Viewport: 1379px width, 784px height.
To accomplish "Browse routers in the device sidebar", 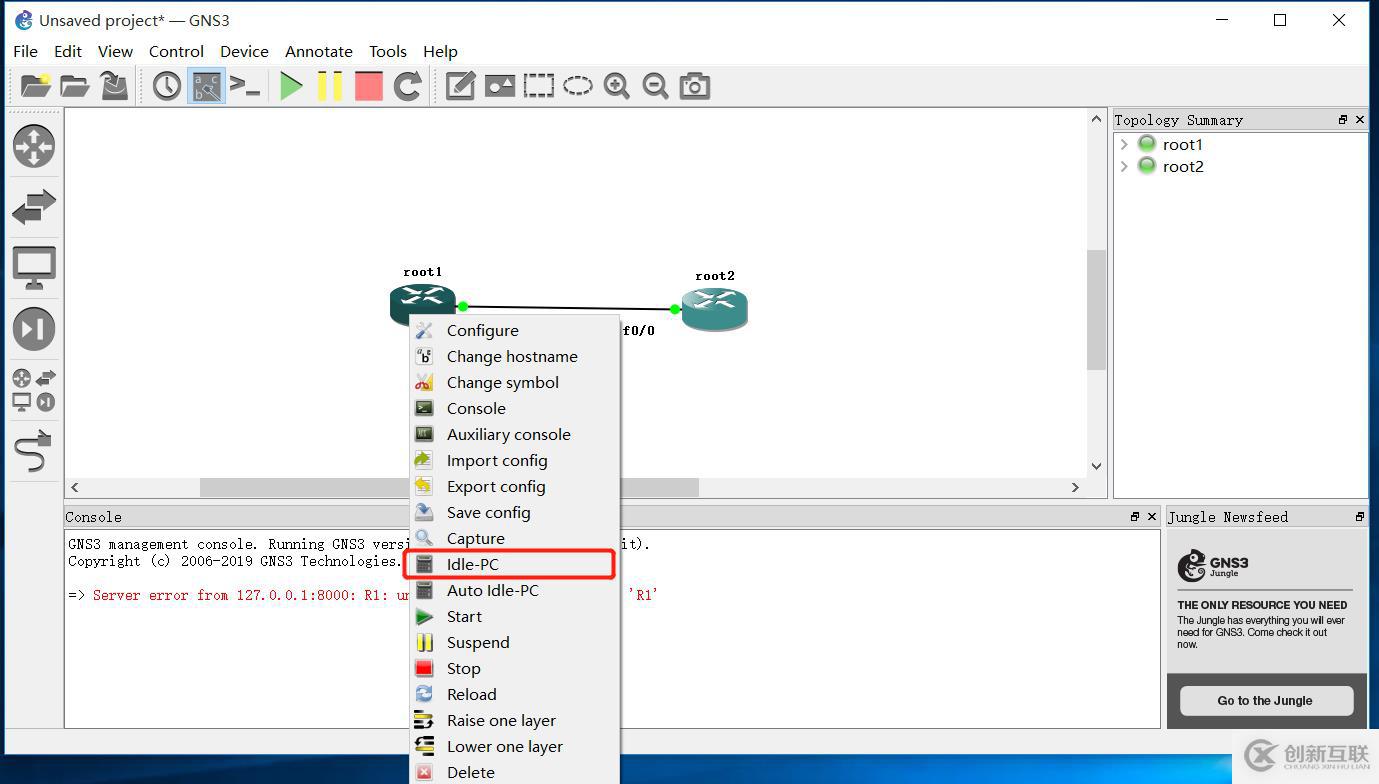I will 34,146.
